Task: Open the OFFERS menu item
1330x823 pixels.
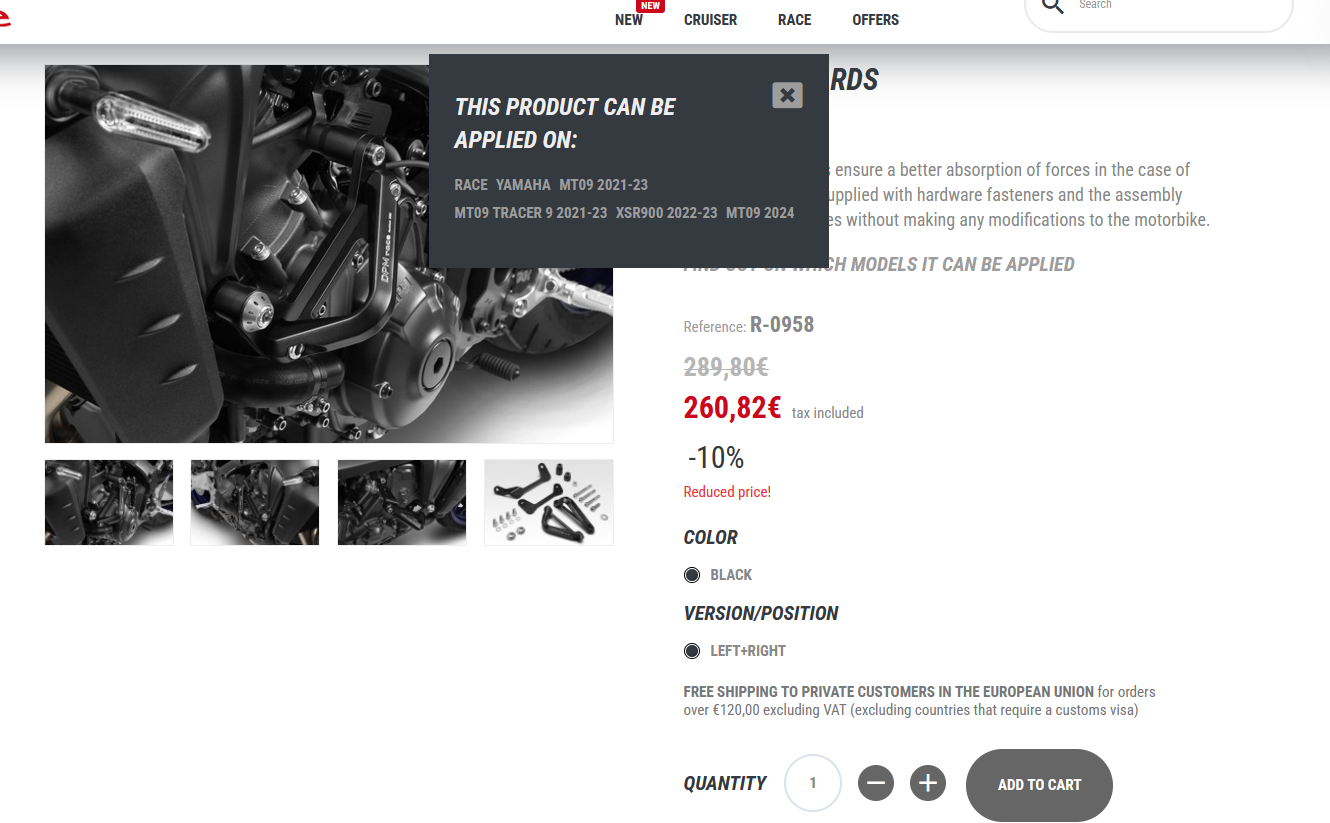Action: 876,20
